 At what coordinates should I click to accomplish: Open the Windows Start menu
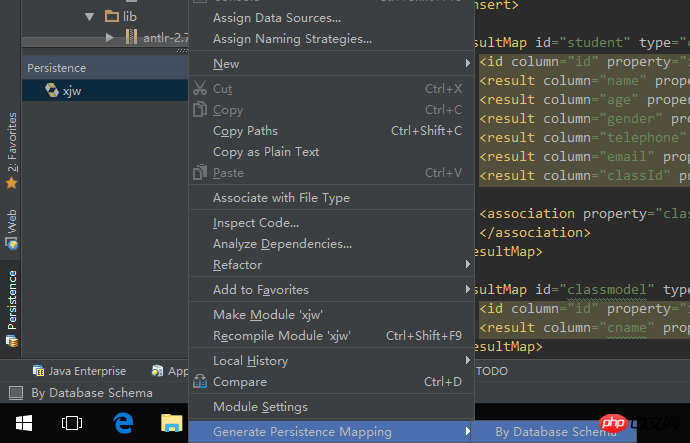pyautogui.click(x=22, y=423)
